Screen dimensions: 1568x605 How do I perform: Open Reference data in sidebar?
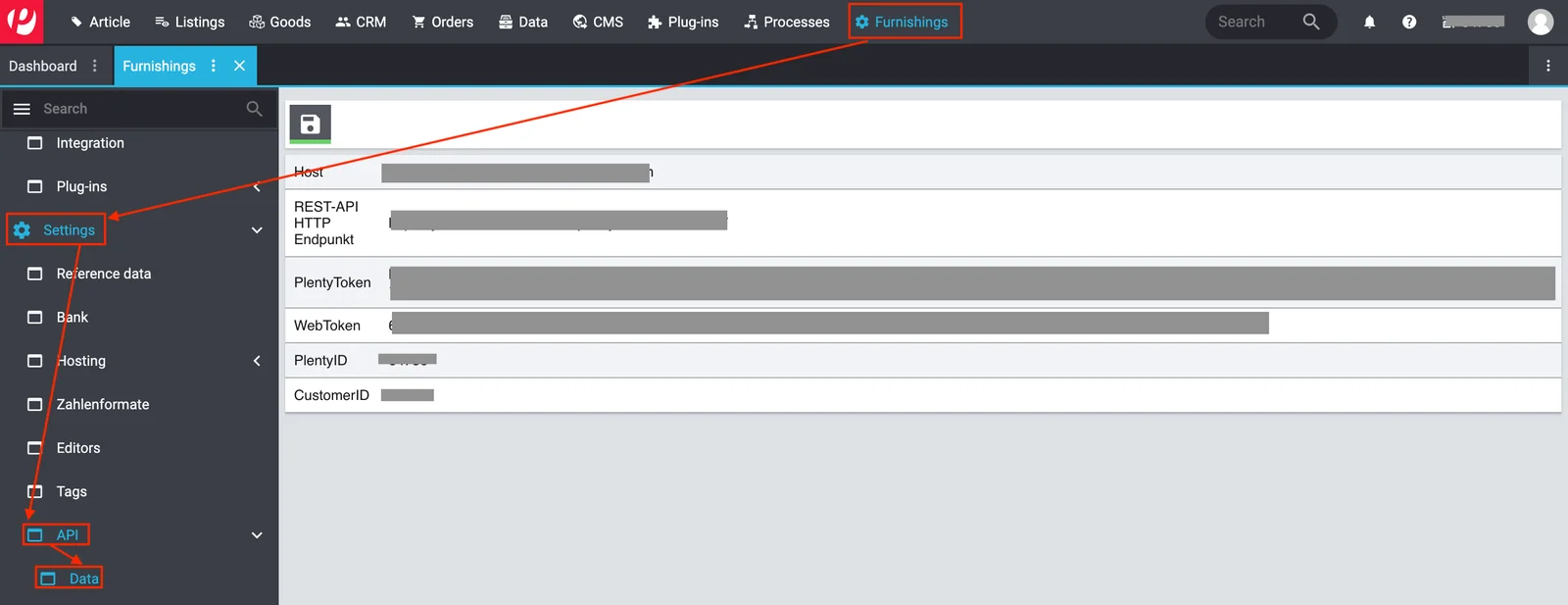coord(104,274)
